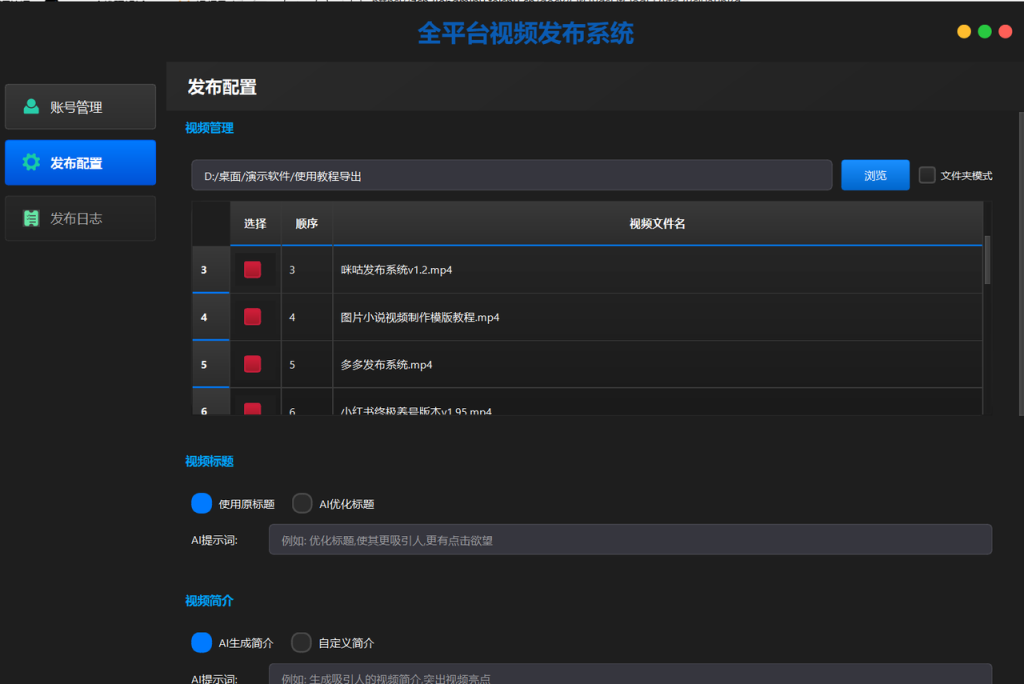Click the user icon beside 账号管理
This screenshot has width=1024, height=684.
pyautogui.click(x=31, y=106)
